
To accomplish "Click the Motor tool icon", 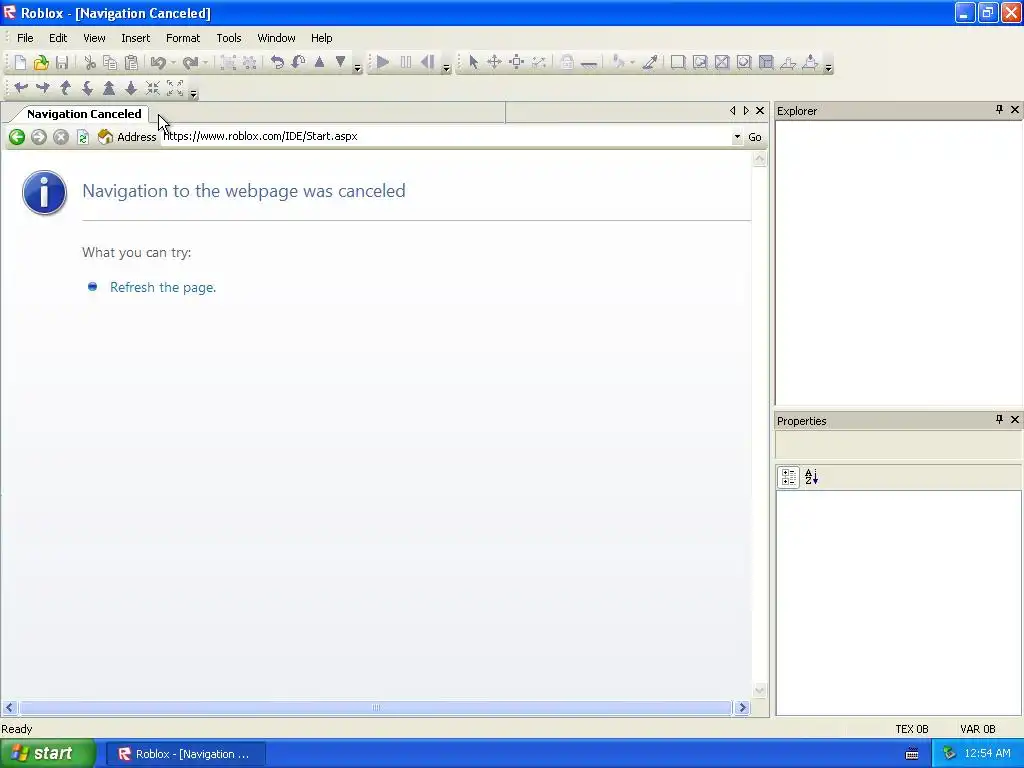I will 810,63.
